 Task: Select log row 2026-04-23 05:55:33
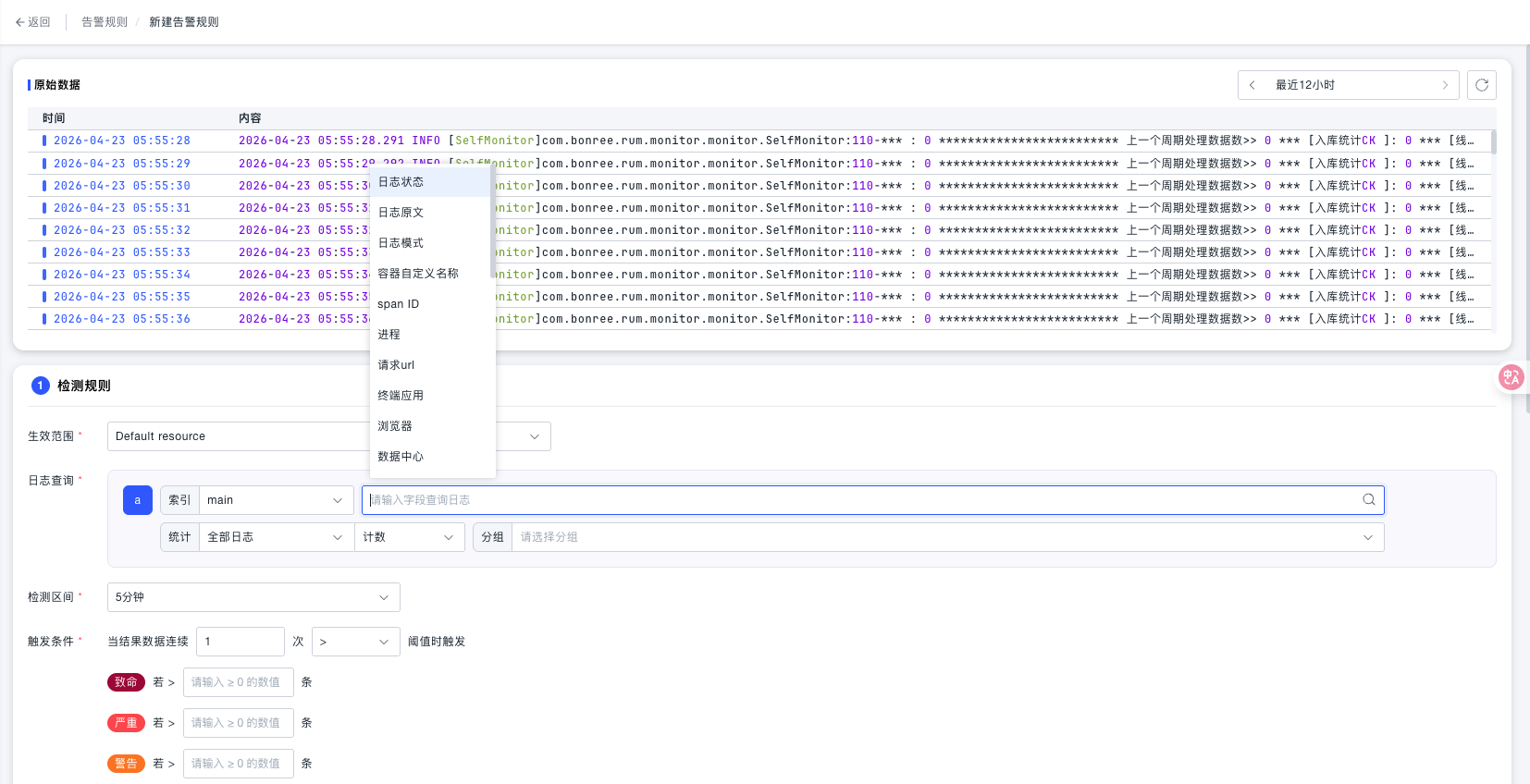coord(759,252)
